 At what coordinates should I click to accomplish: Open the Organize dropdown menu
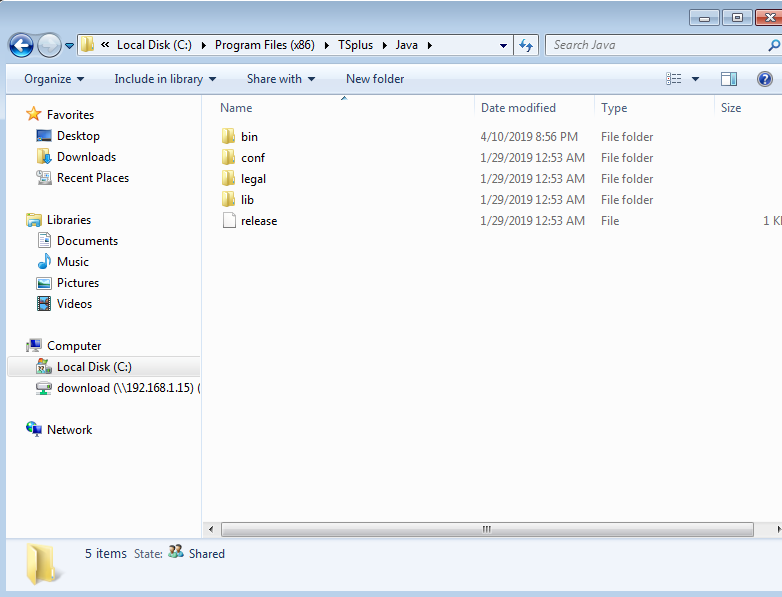[x=54, y=79]
